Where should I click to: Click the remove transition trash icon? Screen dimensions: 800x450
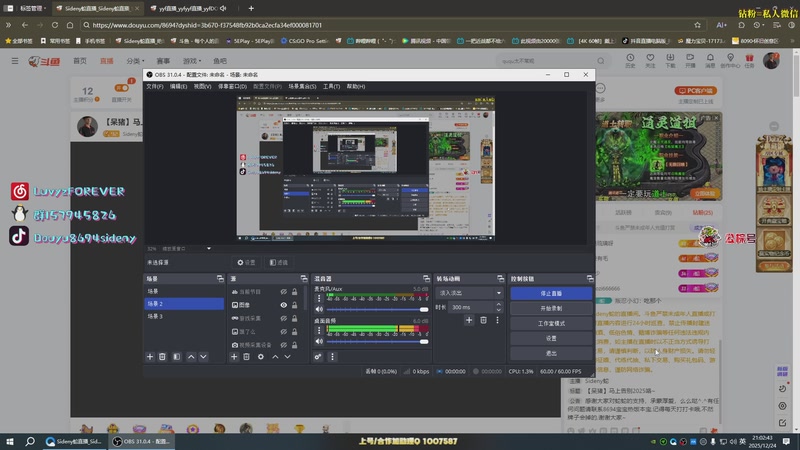coord(483,320)
